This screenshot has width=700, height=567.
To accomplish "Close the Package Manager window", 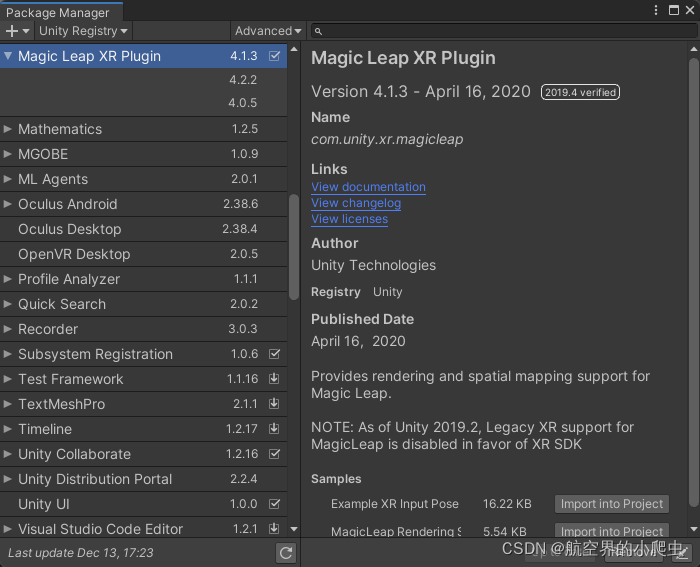I will (x=690, y=10).
